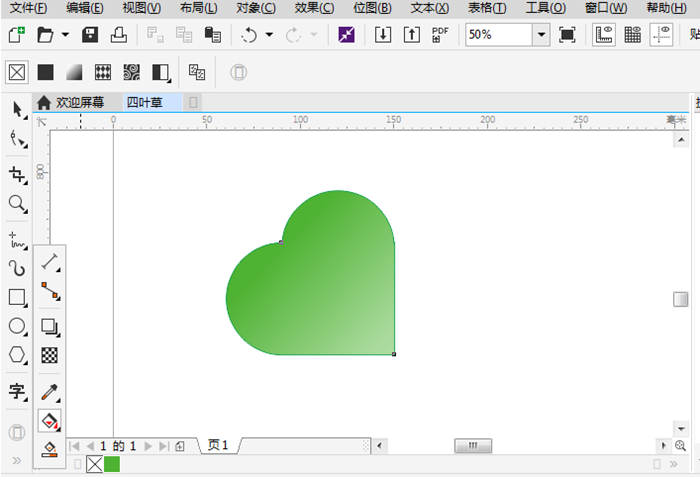Screen dimensions: 700x477
Task: Select the Pick (arrow) tool
Action: coord(17,109)
